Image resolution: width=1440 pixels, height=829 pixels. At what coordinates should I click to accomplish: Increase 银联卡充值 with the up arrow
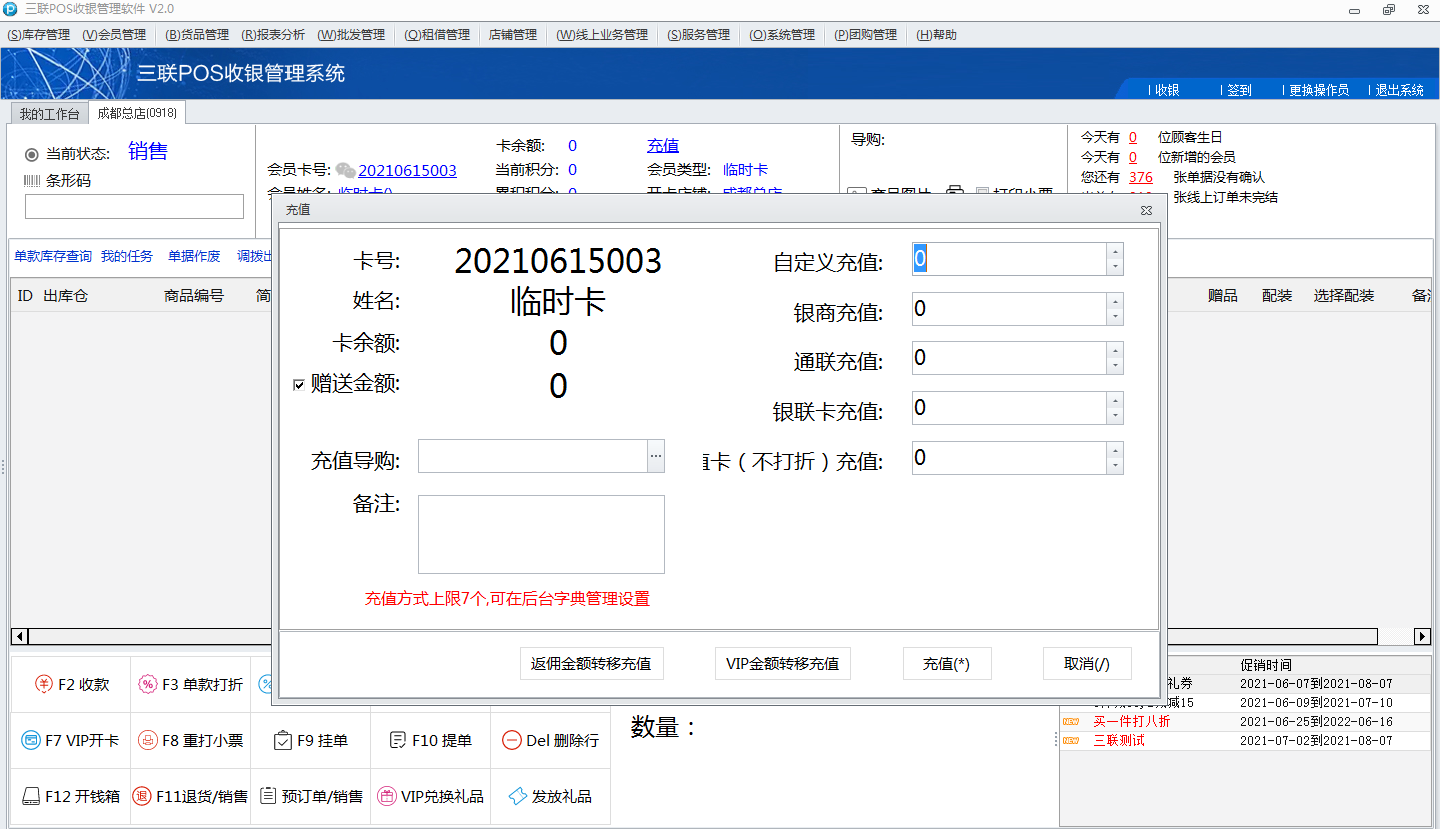point(1115,400)
